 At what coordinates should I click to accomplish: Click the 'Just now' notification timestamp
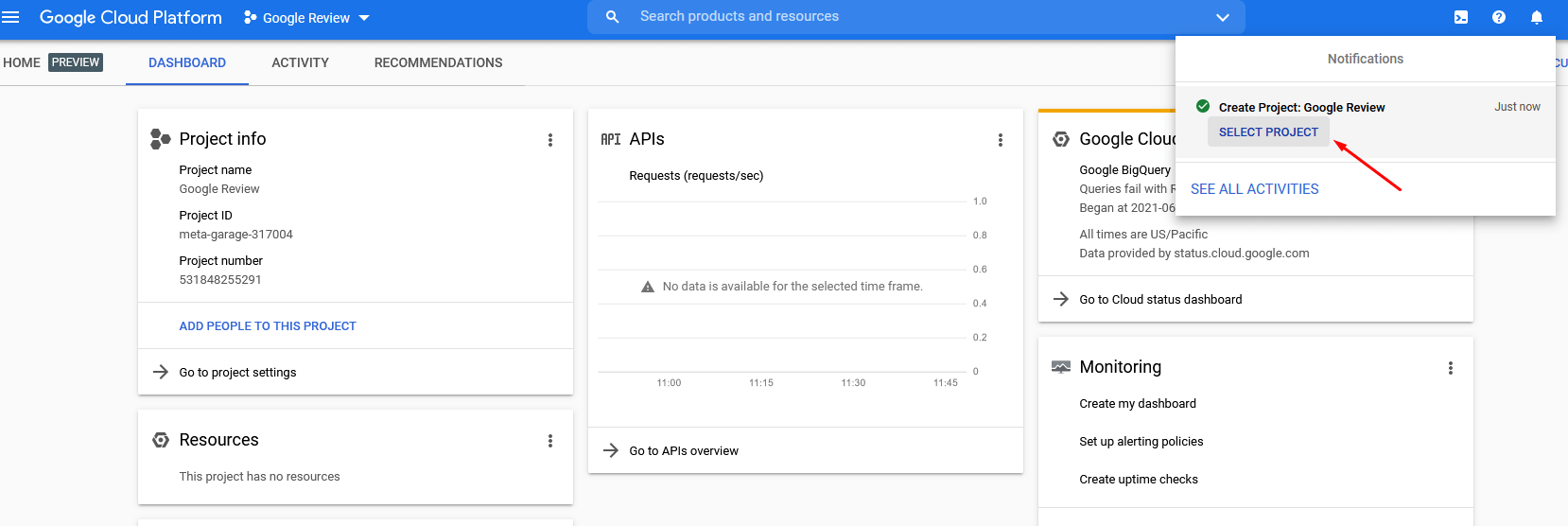tap(1517, 107)
